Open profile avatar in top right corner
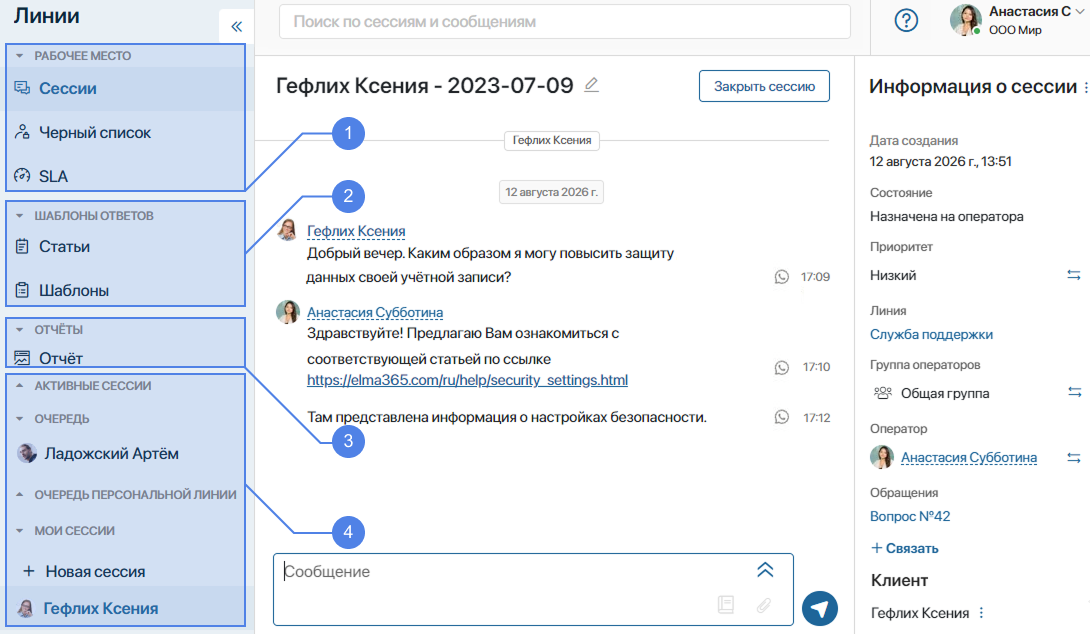 pos(966,20)
